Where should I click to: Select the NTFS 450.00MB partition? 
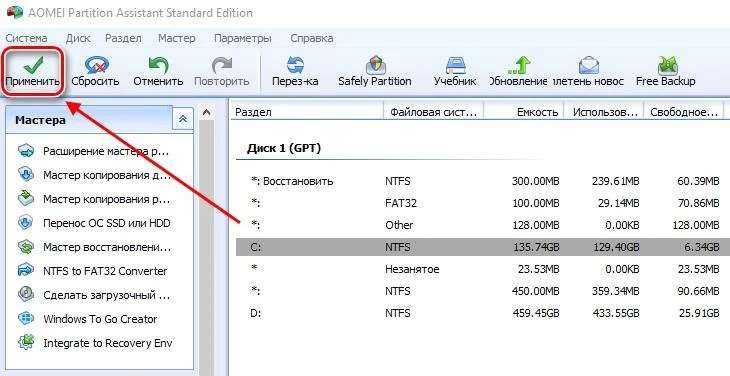483,291
